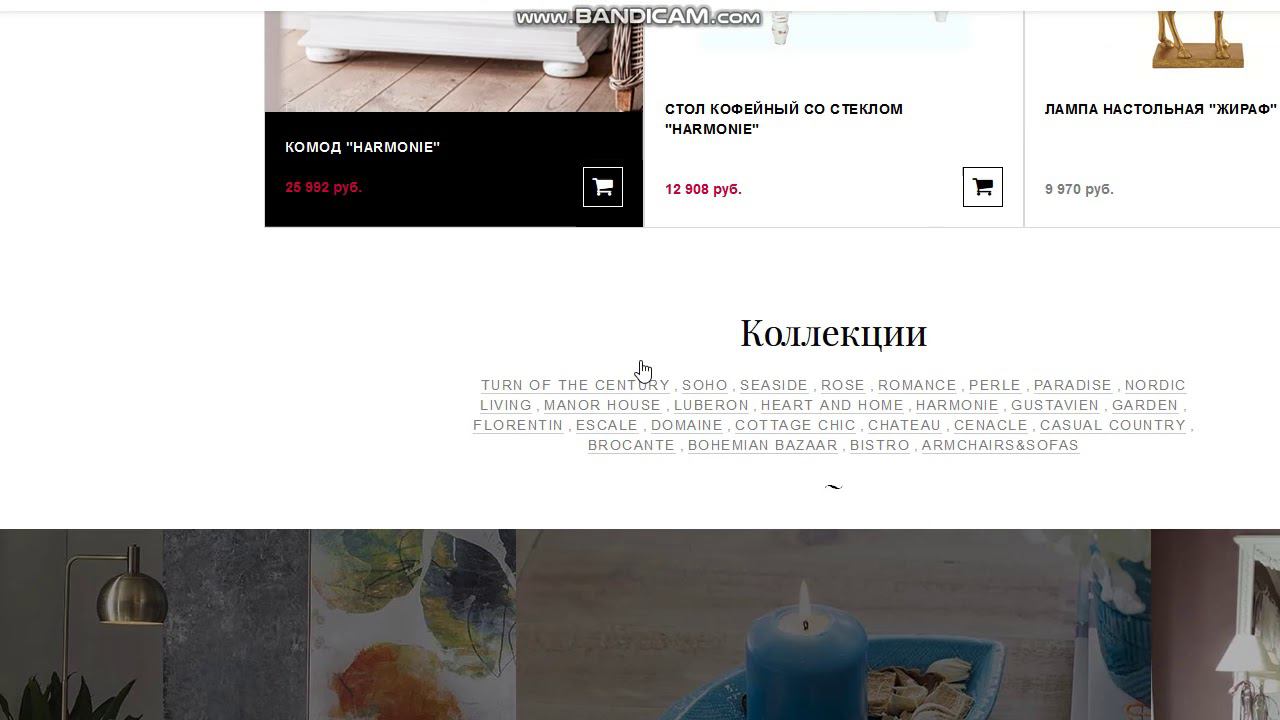Open the Heart and Home collection
The height and width of the screenshot is (720, 1280).
(832, 405)
